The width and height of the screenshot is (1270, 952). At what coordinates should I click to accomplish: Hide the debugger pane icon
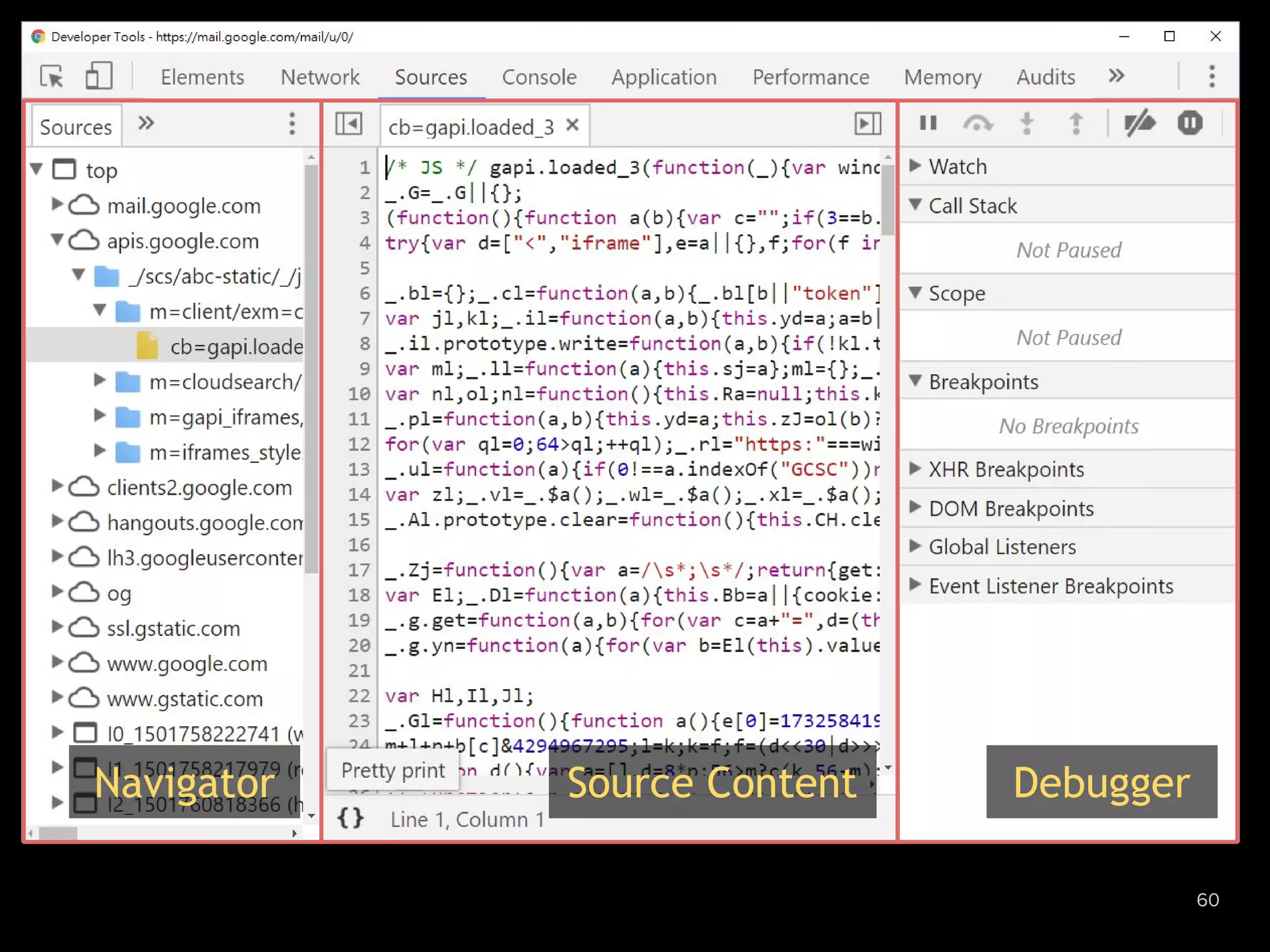pyautogui.click(x=868, y=124)
